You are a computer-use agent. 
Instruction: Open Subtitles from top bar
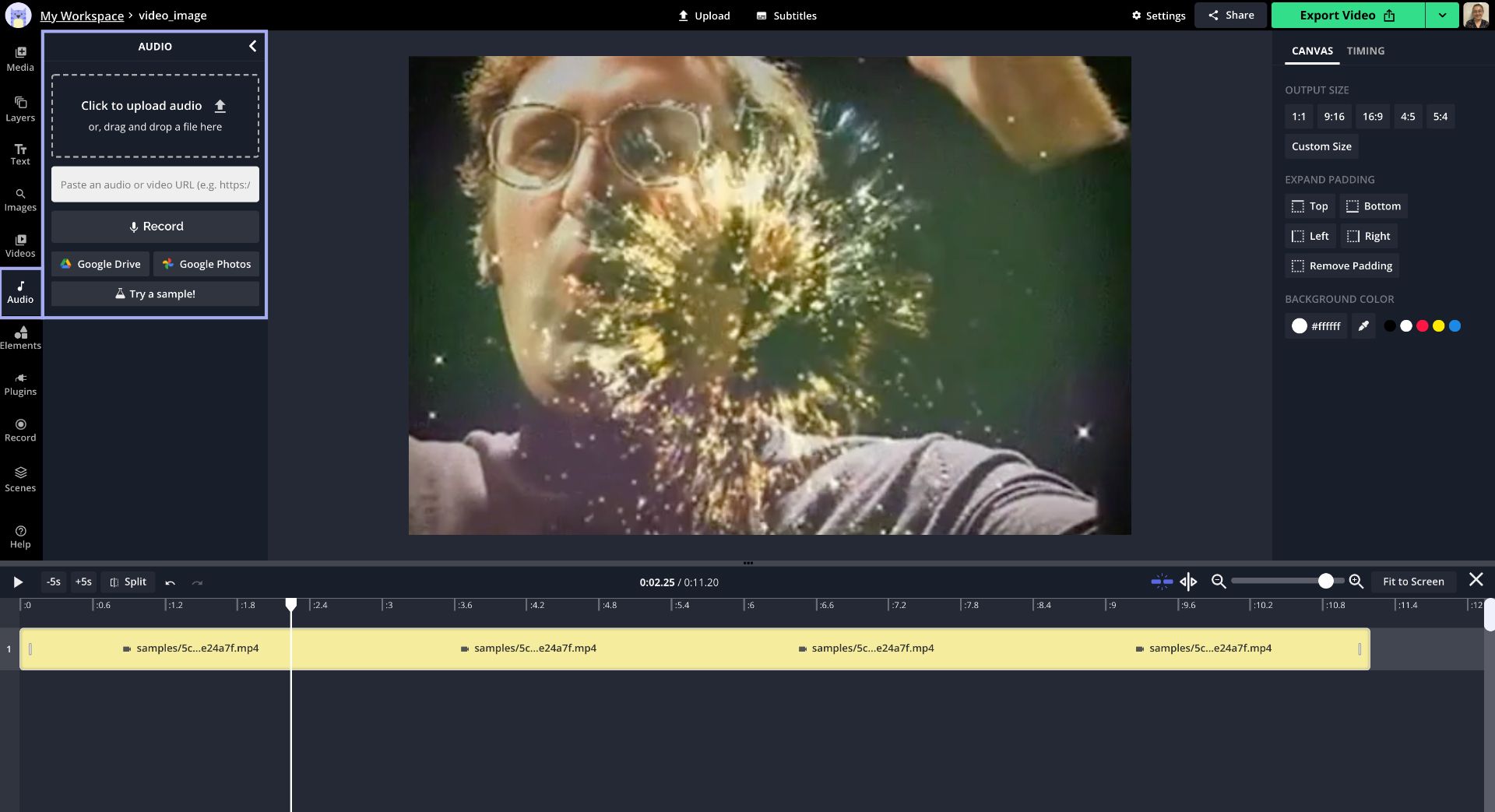coord(786,16)
